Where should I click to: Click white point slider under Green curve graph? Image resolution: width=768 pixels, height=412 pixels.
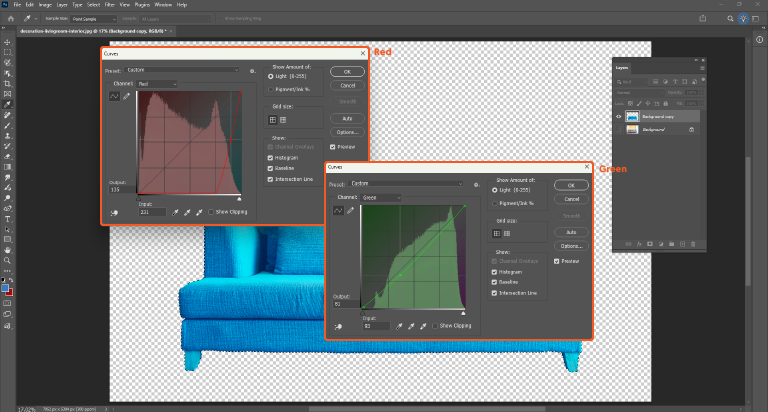click(x=463, y=313)
